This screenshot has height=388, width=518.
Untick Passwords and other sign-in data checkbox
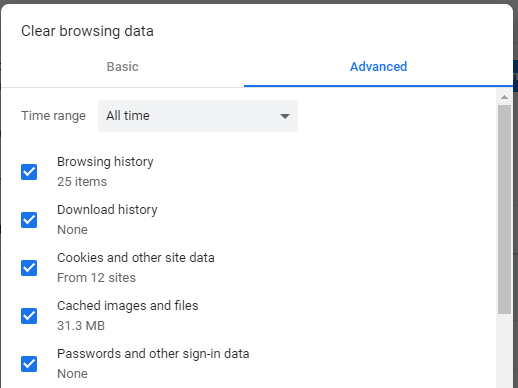tap(29, 364)
